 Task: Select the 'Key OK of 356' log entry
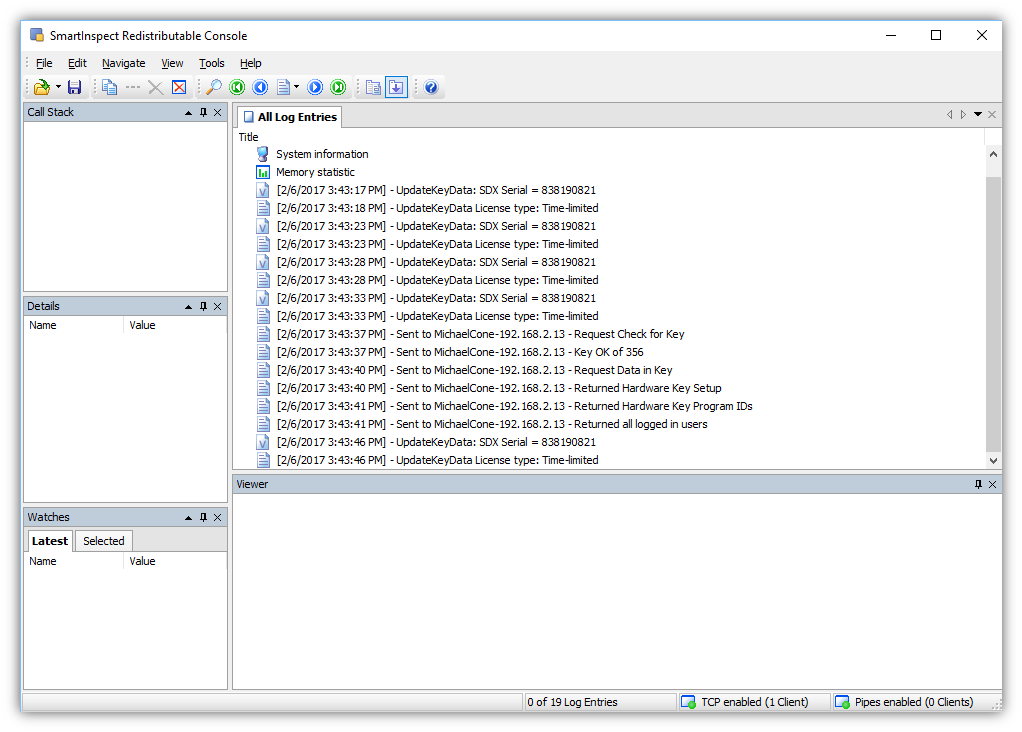pyautogui.click(x=460, y=352)
